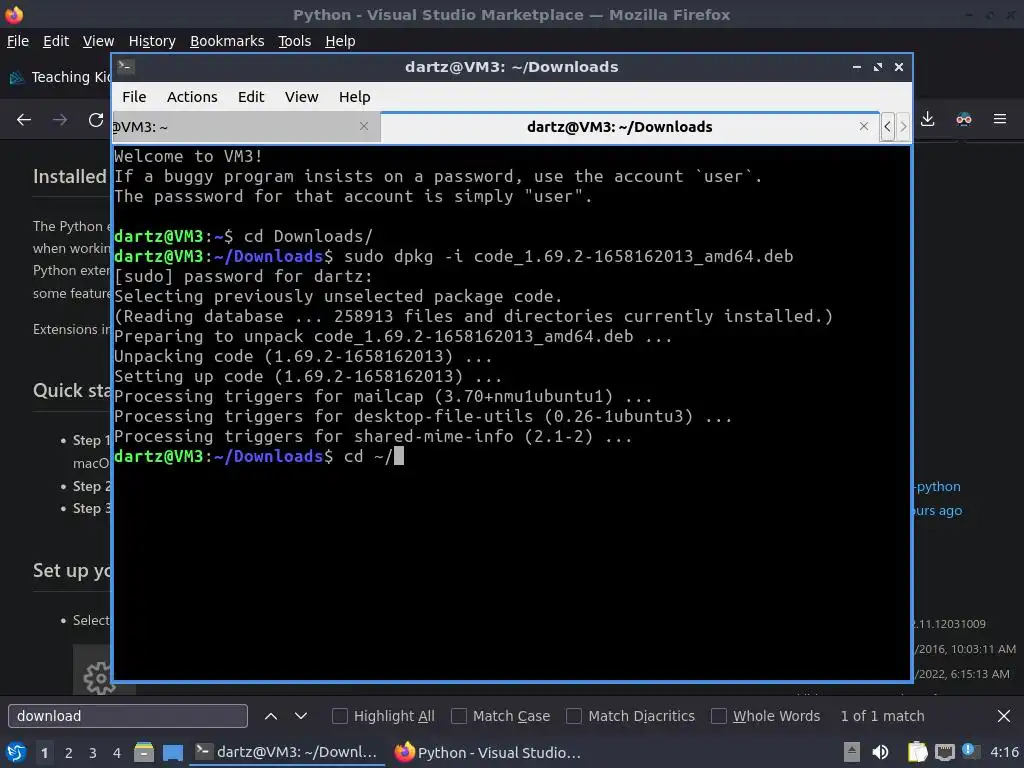Open Firefox Edit menu
Screen dimensions: 1024x768
[56, 41]
